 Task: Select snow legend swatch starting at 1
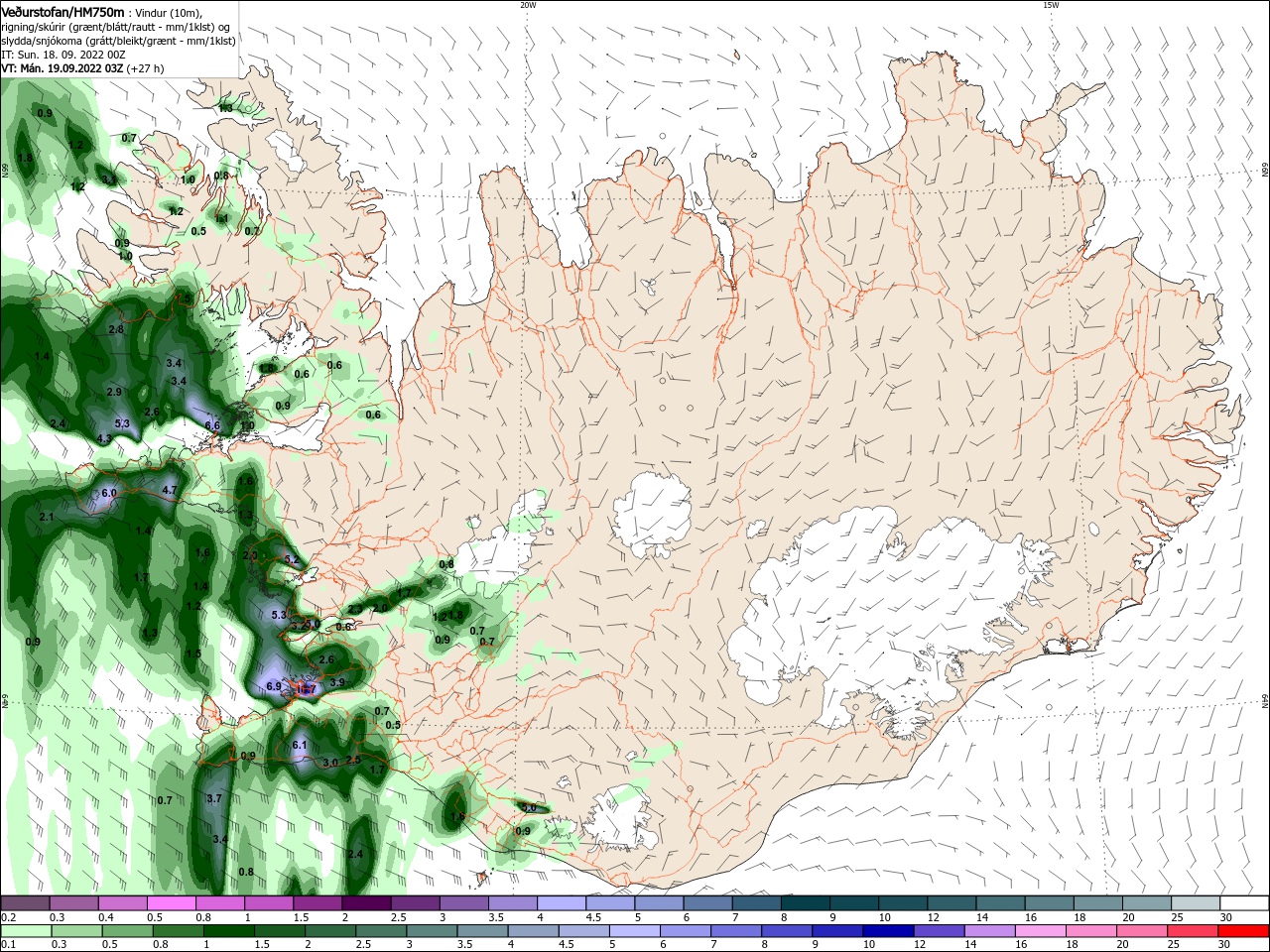(x=268, y=903)
